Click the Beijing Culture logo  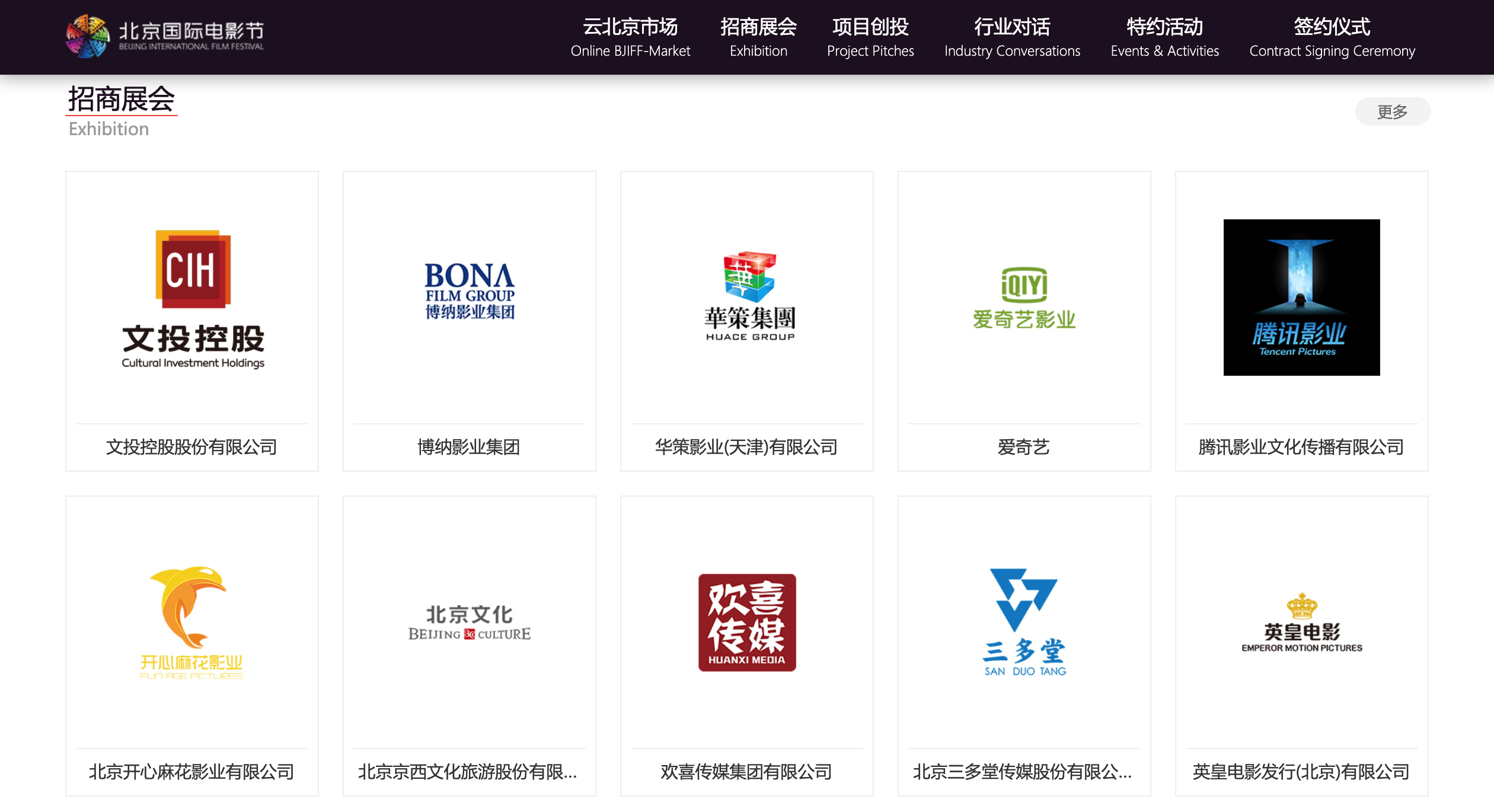[469, 622]
